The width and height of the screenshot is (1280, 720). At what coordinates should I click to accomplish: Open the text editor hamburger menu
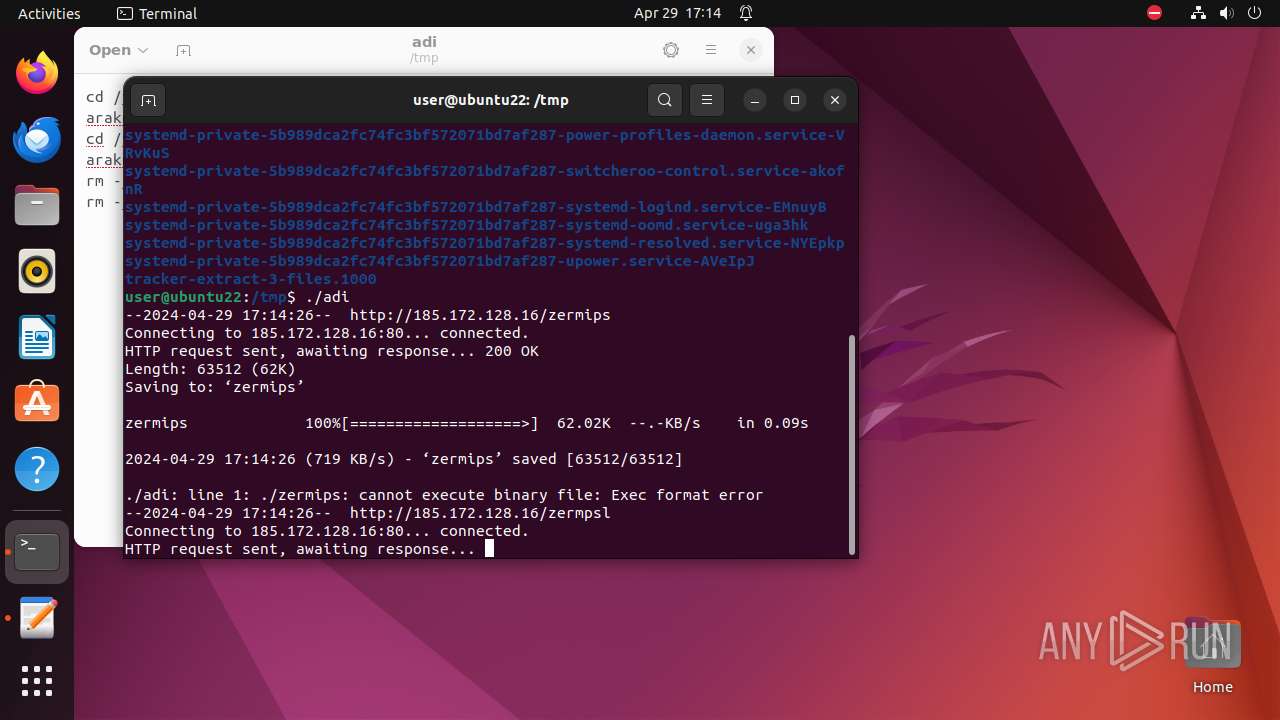tap(711, 50)
